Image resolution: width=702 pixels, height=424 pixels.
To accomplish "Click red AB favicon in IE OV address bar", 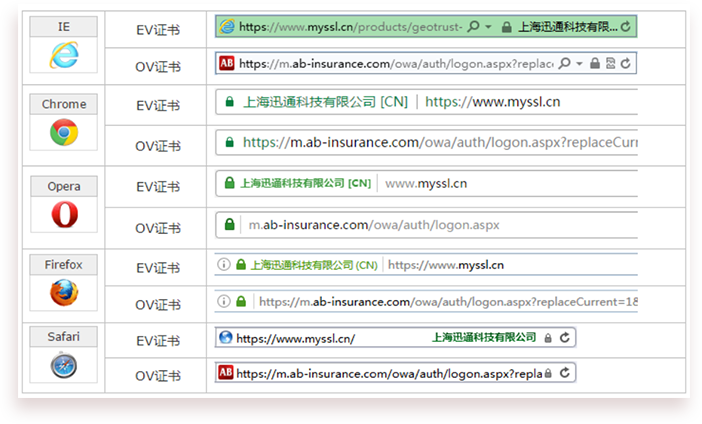I will click(227, 63).
